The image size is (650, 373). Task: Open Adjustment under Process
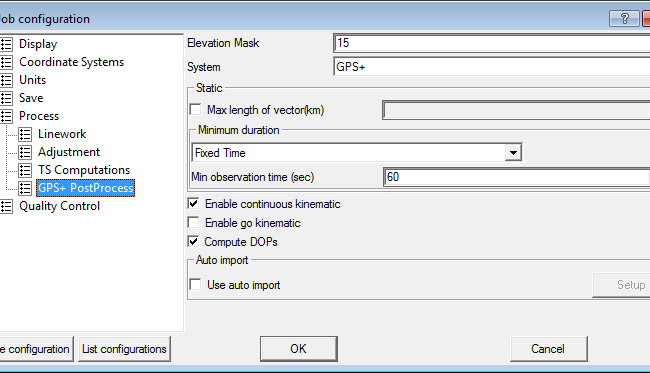click(x=69, y=152)
